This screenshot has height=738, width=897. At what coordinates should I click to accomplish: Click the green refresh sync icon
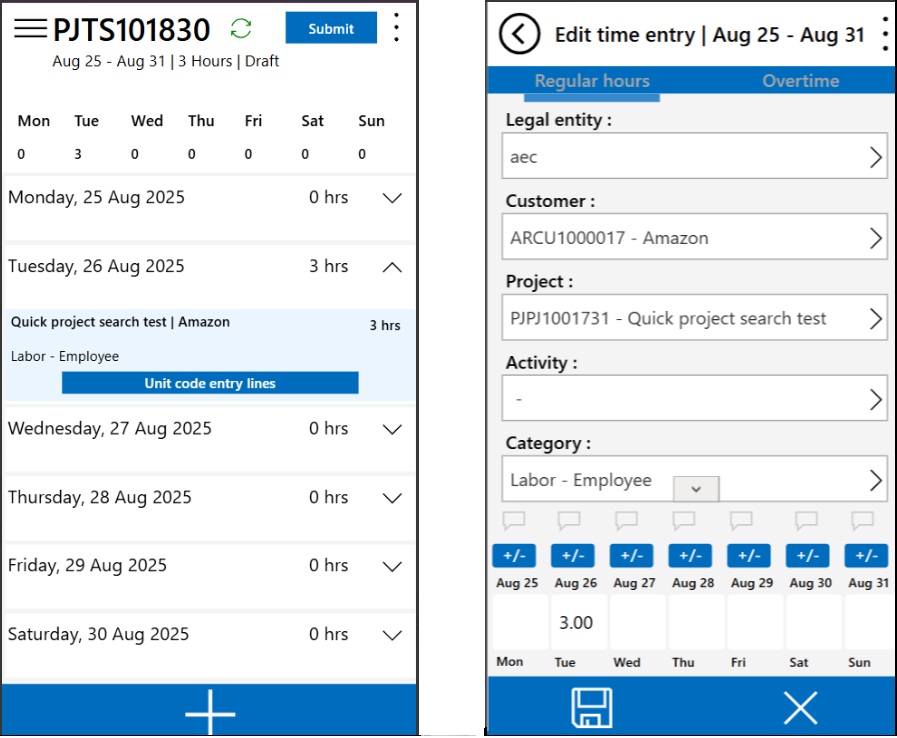tap(241, 28)
